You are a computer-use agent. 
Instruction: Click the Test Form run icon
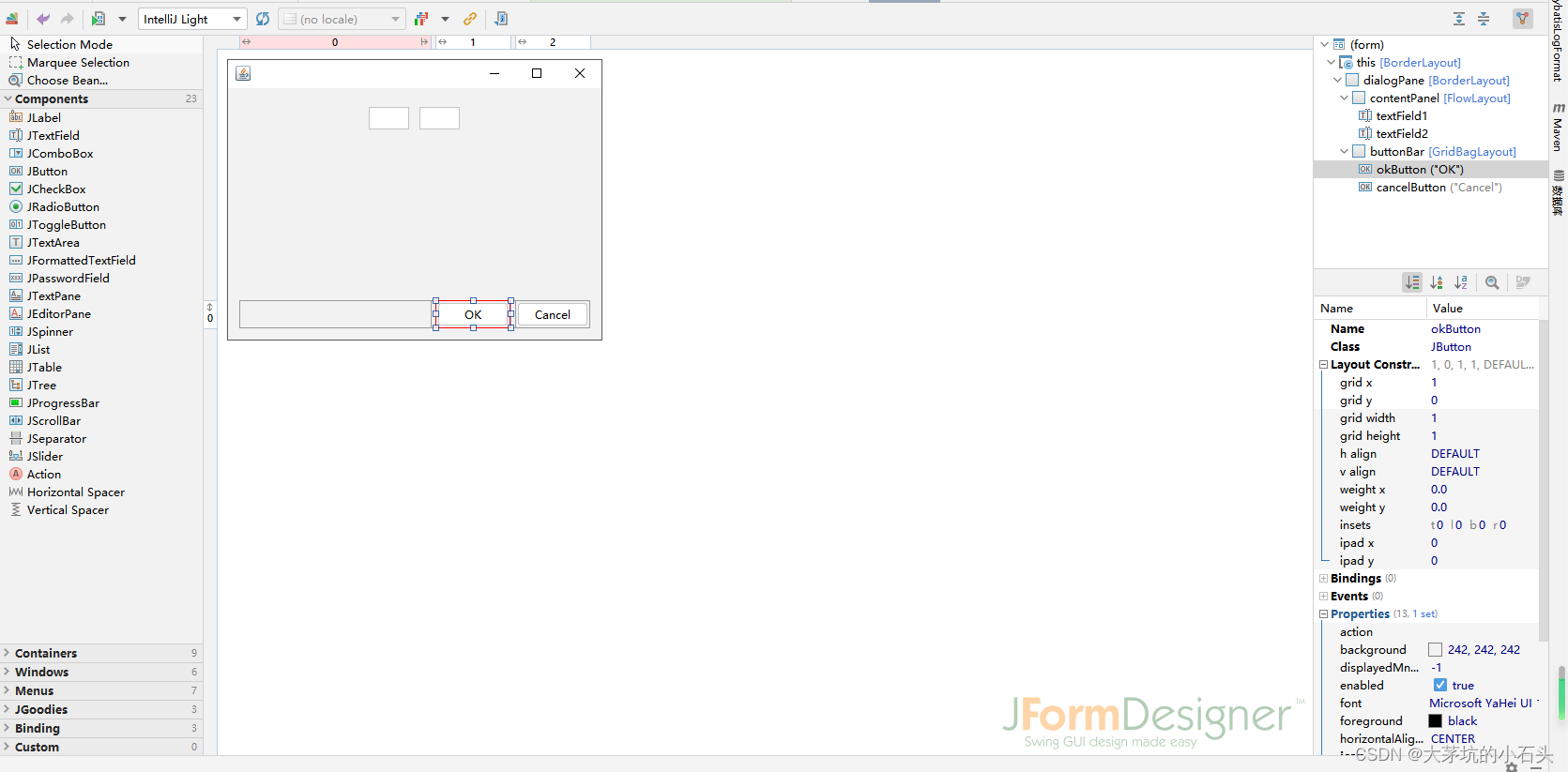(x=99, y=19)
